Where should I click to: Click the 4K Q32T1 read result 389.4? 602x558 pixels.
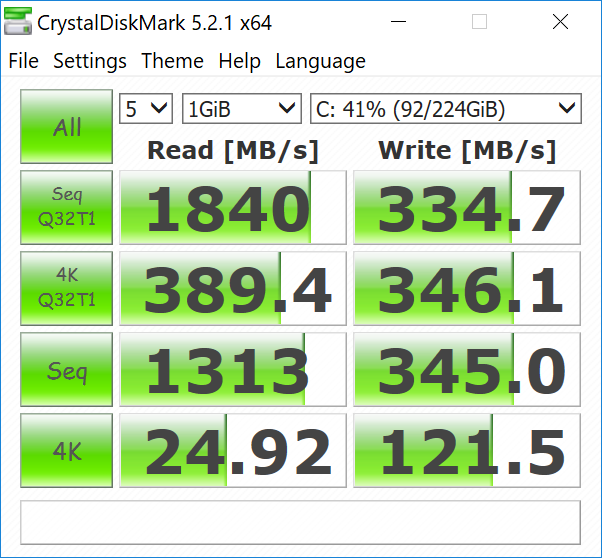pyautogui.click(x=233, y=288)
